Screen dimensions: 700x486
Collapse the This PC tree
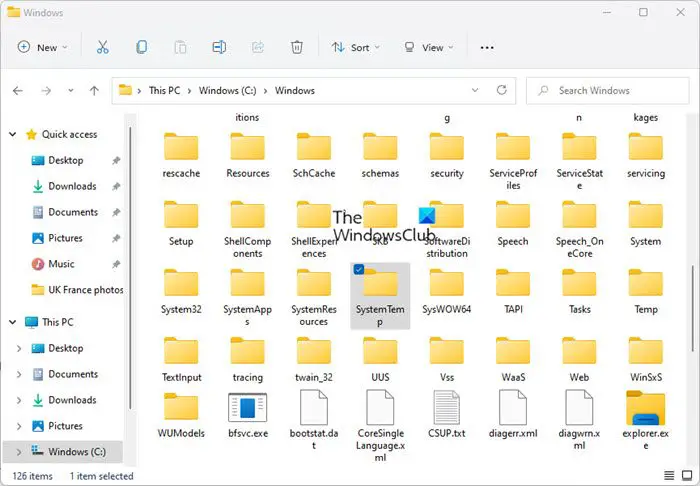pos(12,322)
